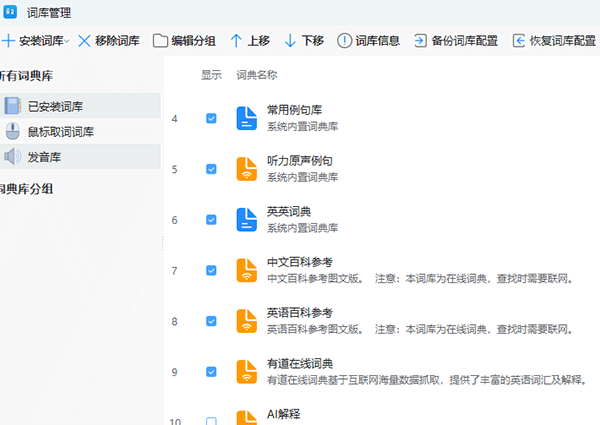
Task: Click the 英英词典 blue document icon
Action: click(x=247, y=220)
